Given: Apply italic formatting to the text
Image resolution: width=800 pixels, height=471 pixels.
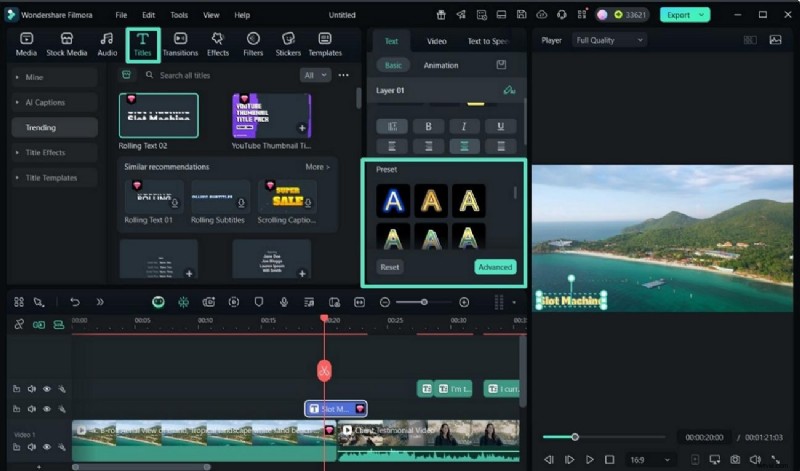Looking at the screenshot, I should [464, 126].
